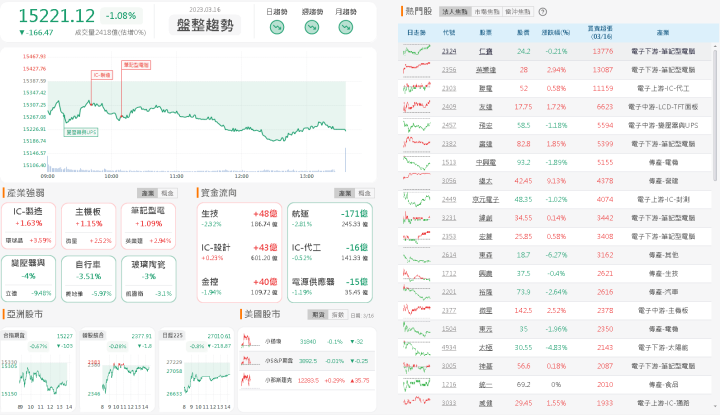Open the sparkline chart for stock 2303 聯電

tap(416, 88)
